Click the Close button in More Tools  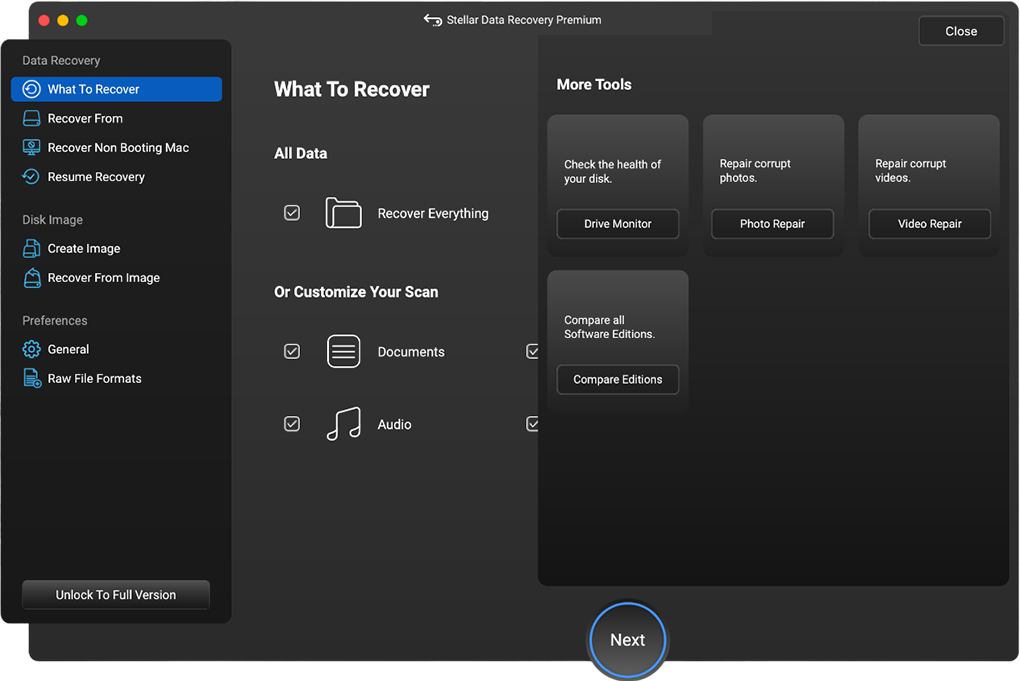[961, 31]
